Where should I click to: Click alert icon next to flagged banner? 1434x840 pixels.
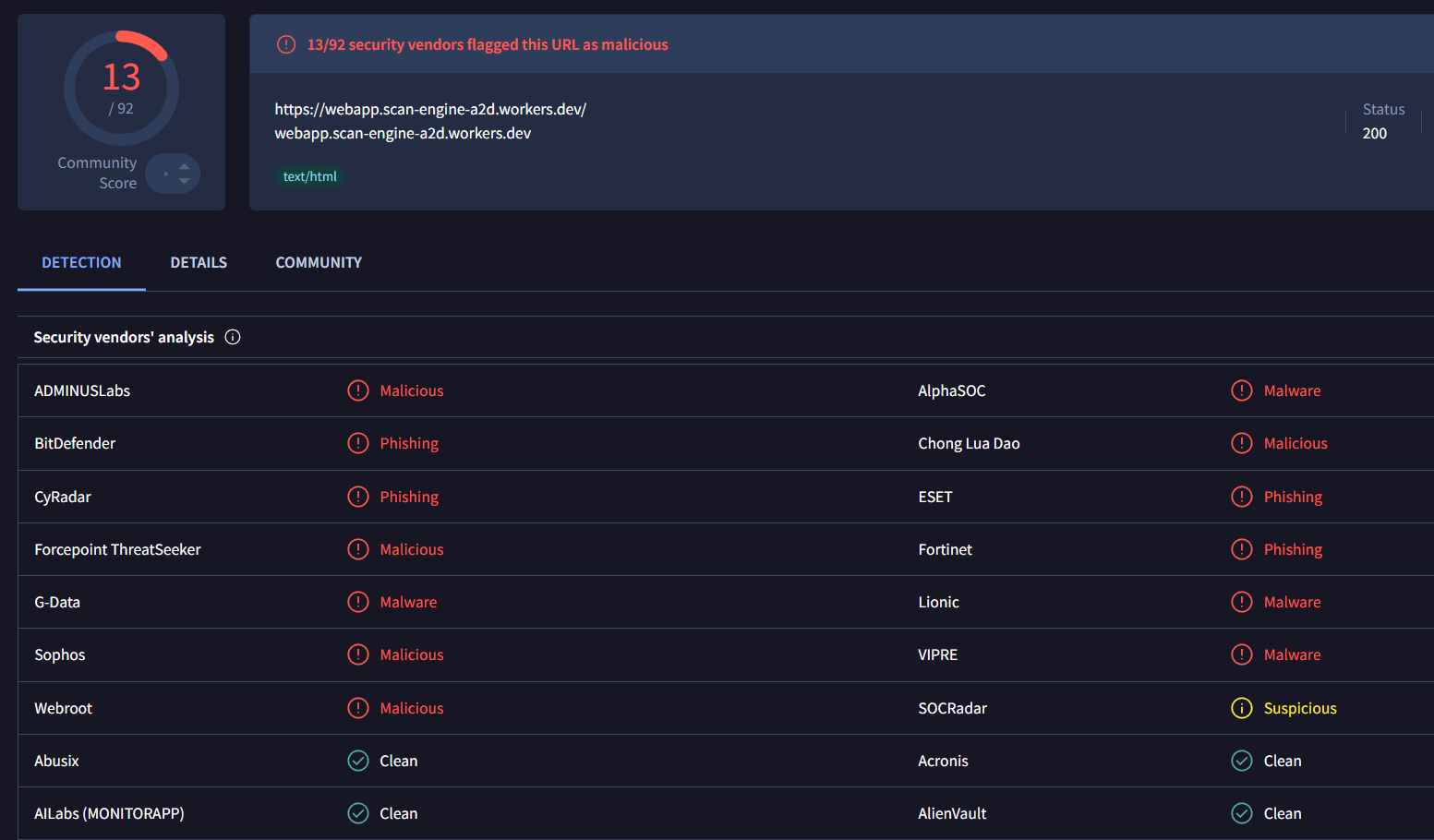pyautogui.click(x=286, y=44)
